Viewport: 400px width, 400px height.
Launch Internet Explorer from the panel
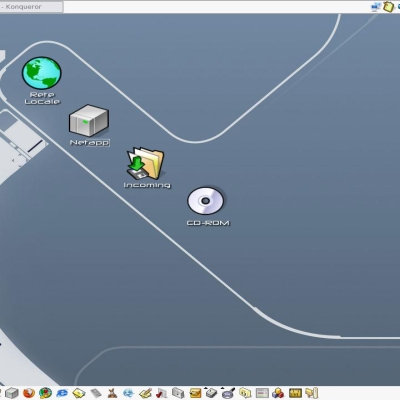[x=62, y=393]
